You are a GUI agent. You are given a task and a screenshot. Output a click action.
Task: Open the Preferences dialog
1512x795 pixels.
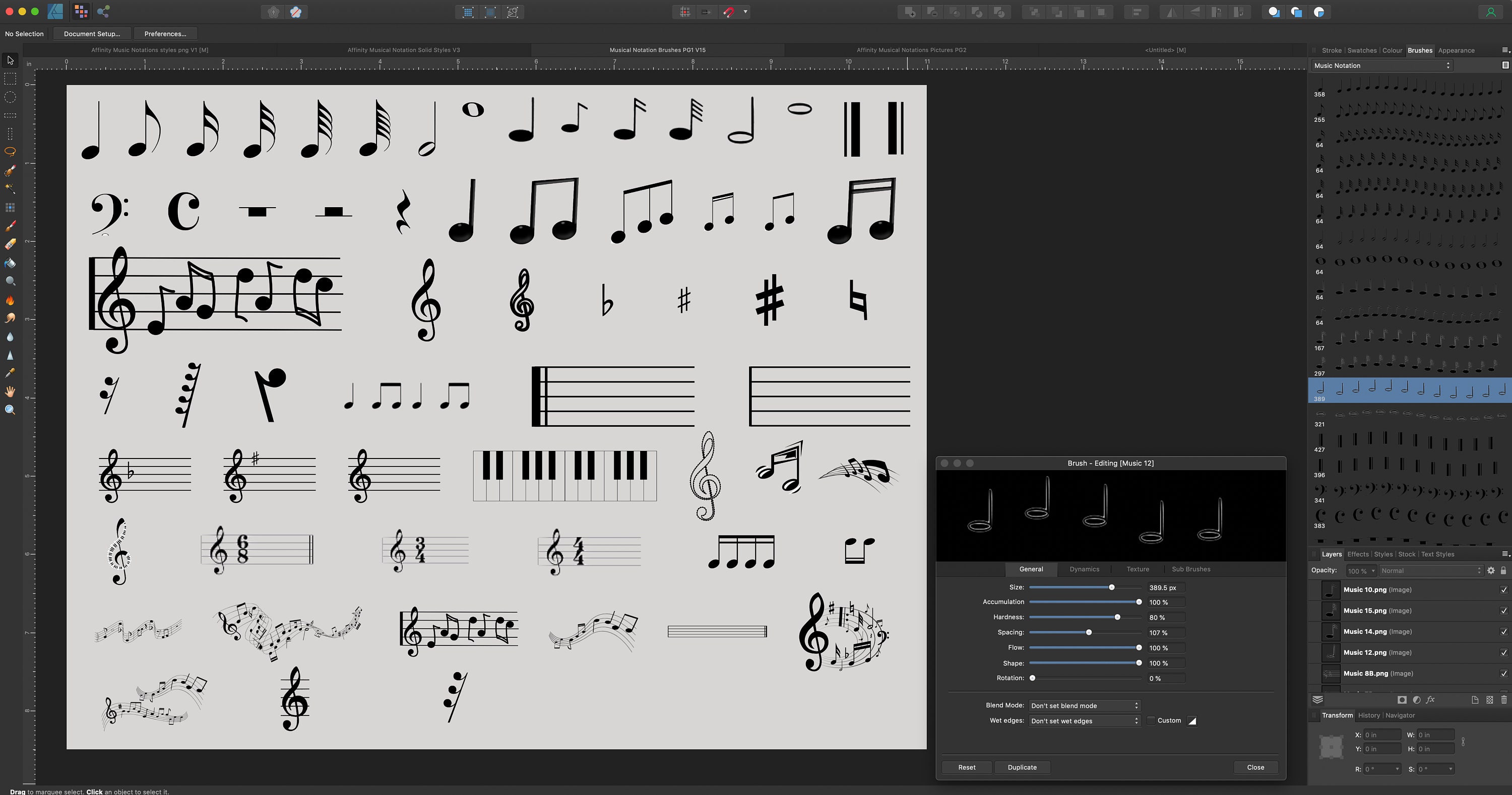click(x=165, y=33)
